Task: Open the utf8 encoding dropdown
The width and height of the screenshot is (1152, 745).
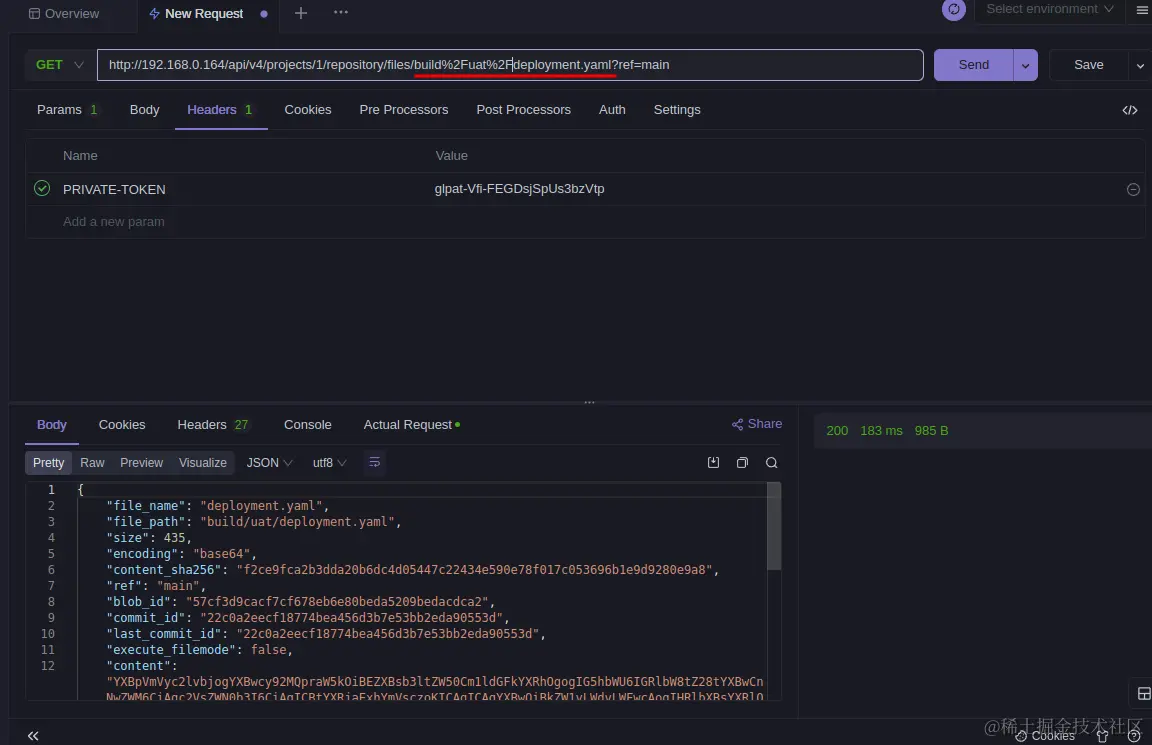Action: 329,463
